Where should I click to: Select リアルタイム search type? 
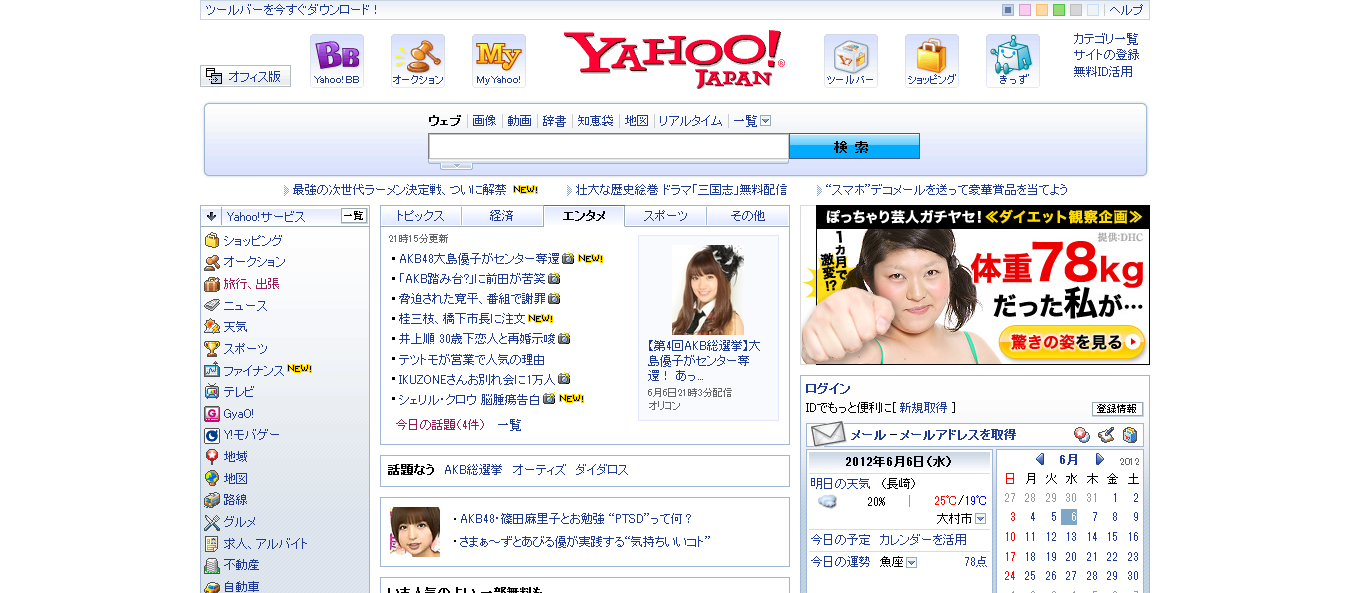click(690, 121)
